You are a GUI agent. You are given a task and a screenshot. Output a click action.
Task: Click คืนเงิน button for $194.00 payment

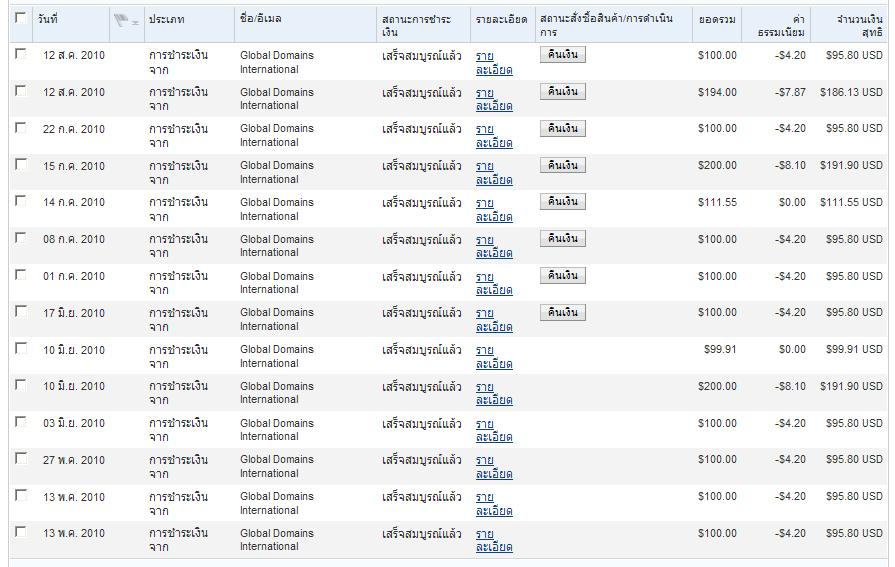click(563, 92)
